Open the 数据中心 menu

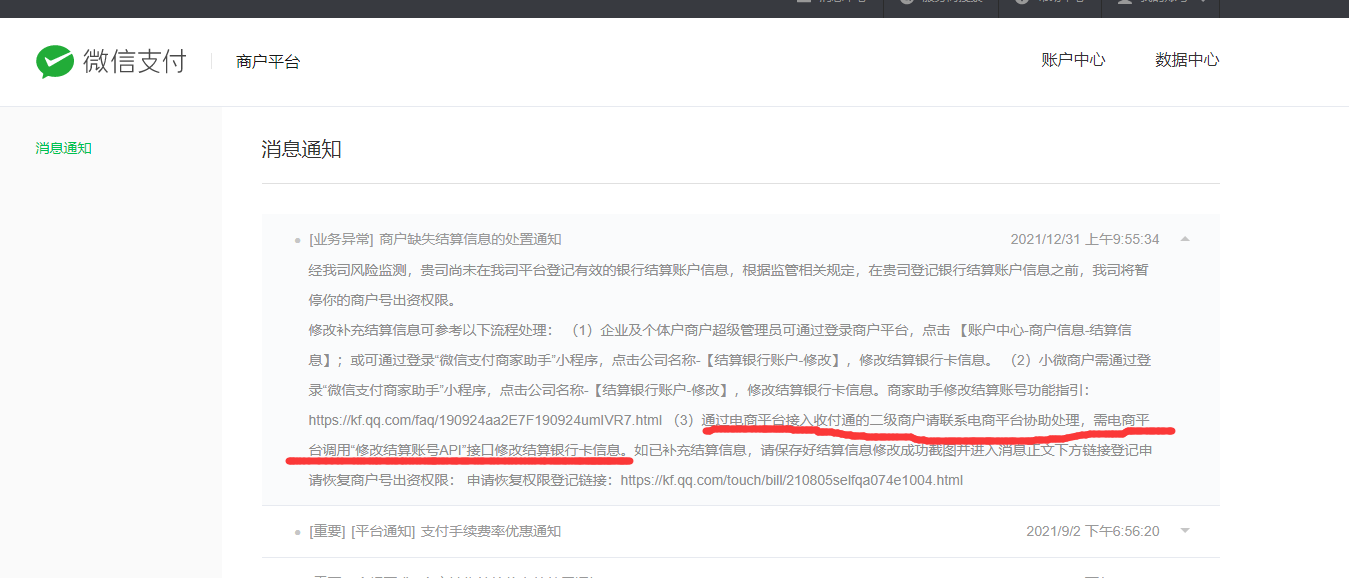(1187, 60)
